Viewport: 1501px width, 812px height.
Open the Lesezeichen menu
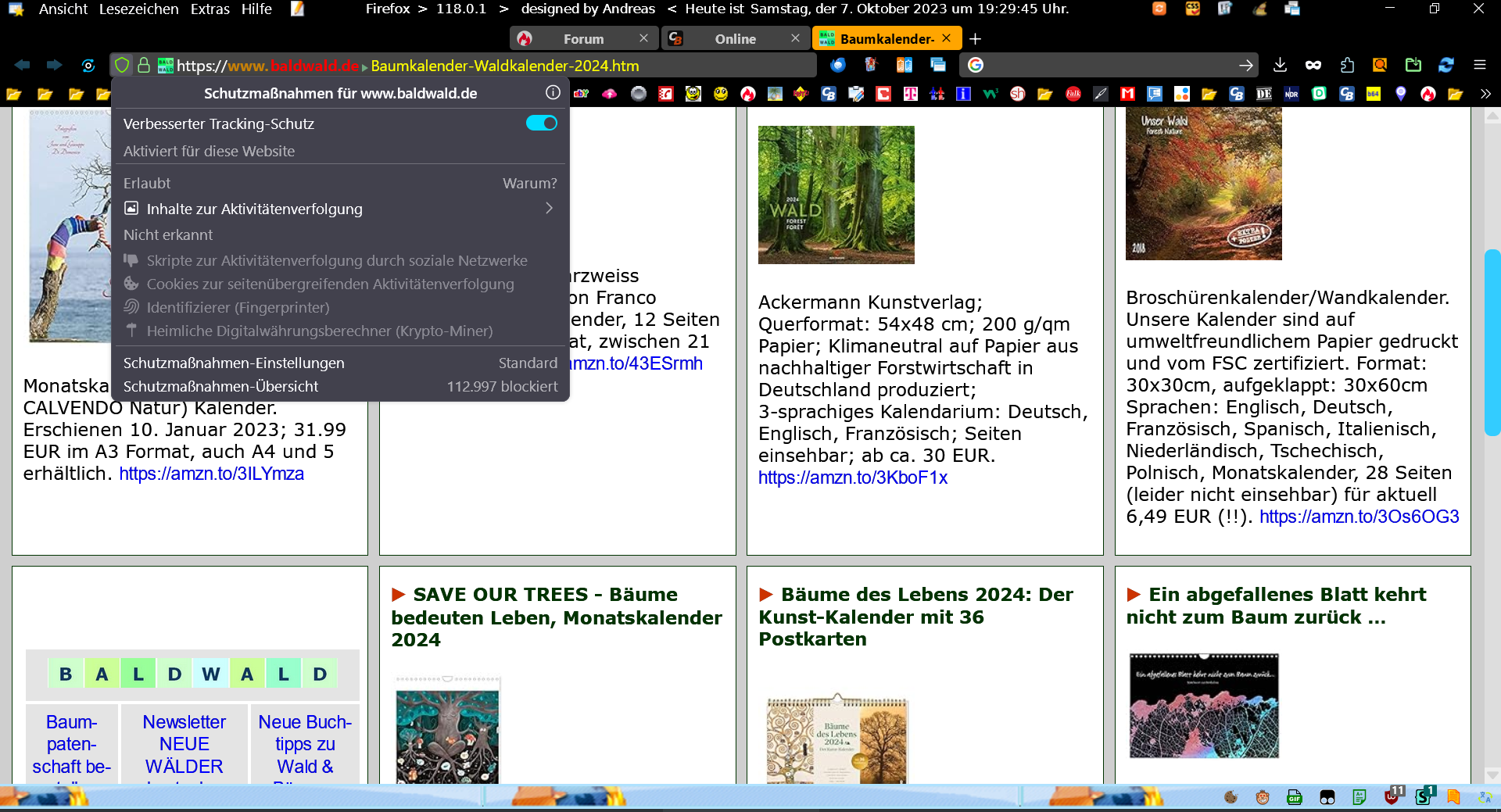[138, 9]
